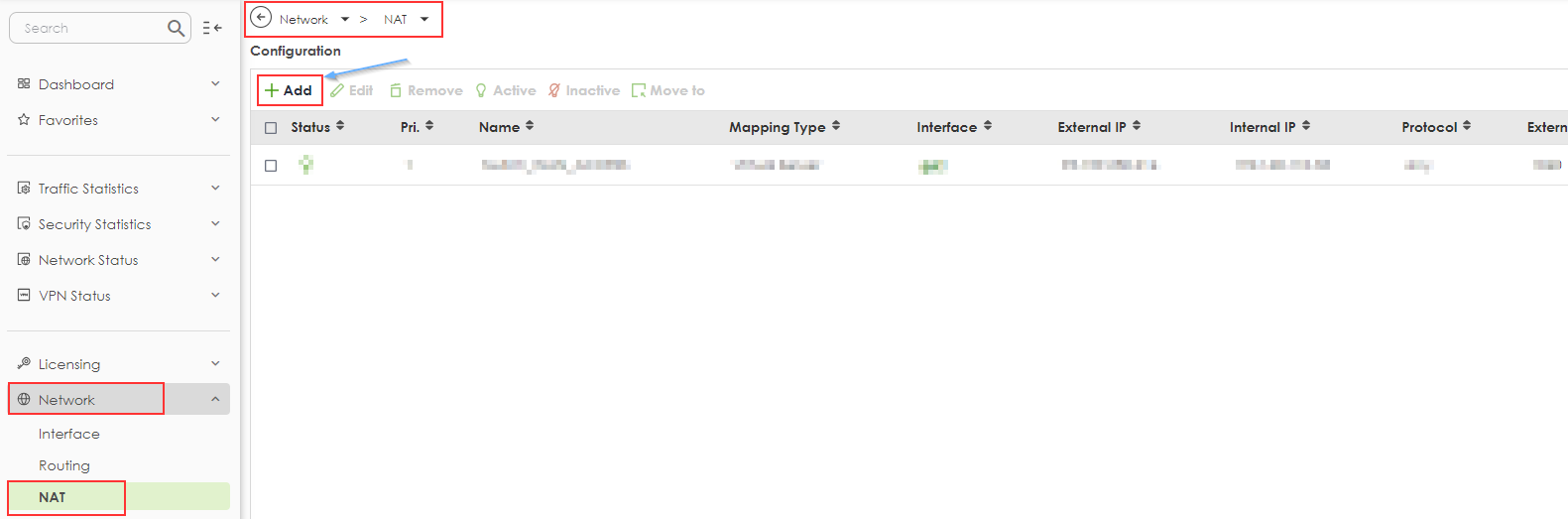Screen dimensions: 1568x519
Task: Click the Inactive lightbulb icon
Action: [554, 90]
